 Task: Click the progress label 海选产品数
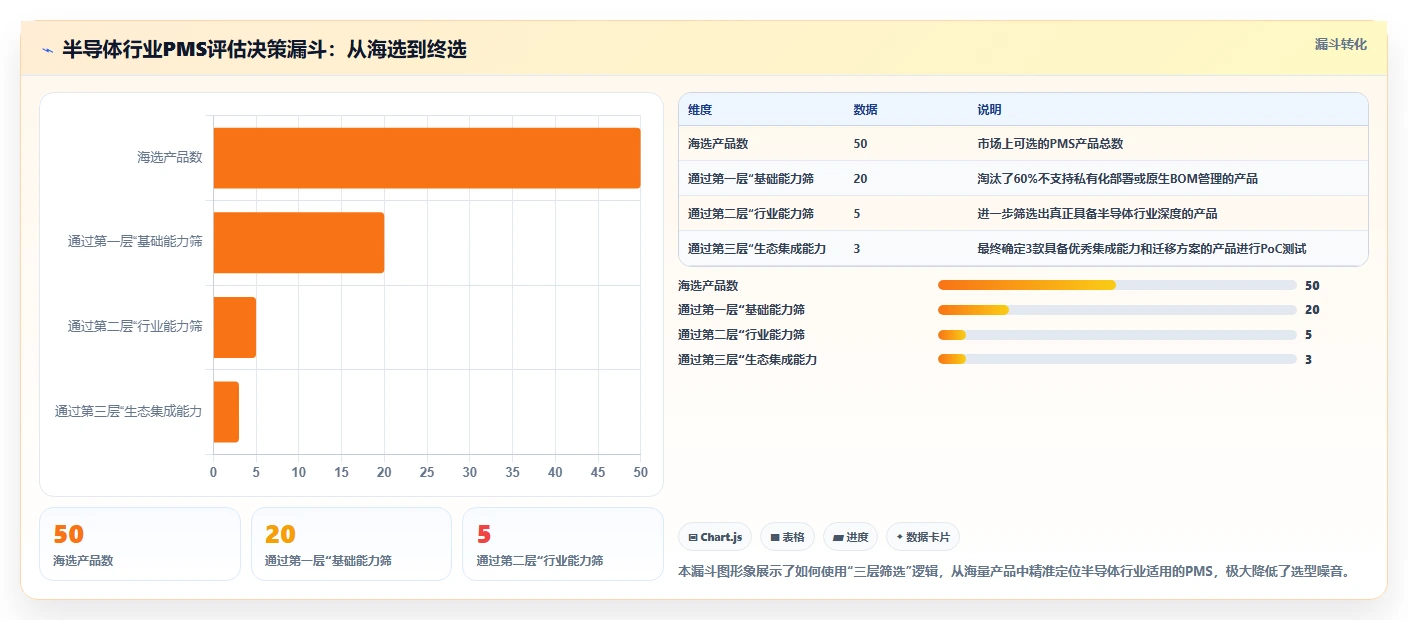coord(708,285)
